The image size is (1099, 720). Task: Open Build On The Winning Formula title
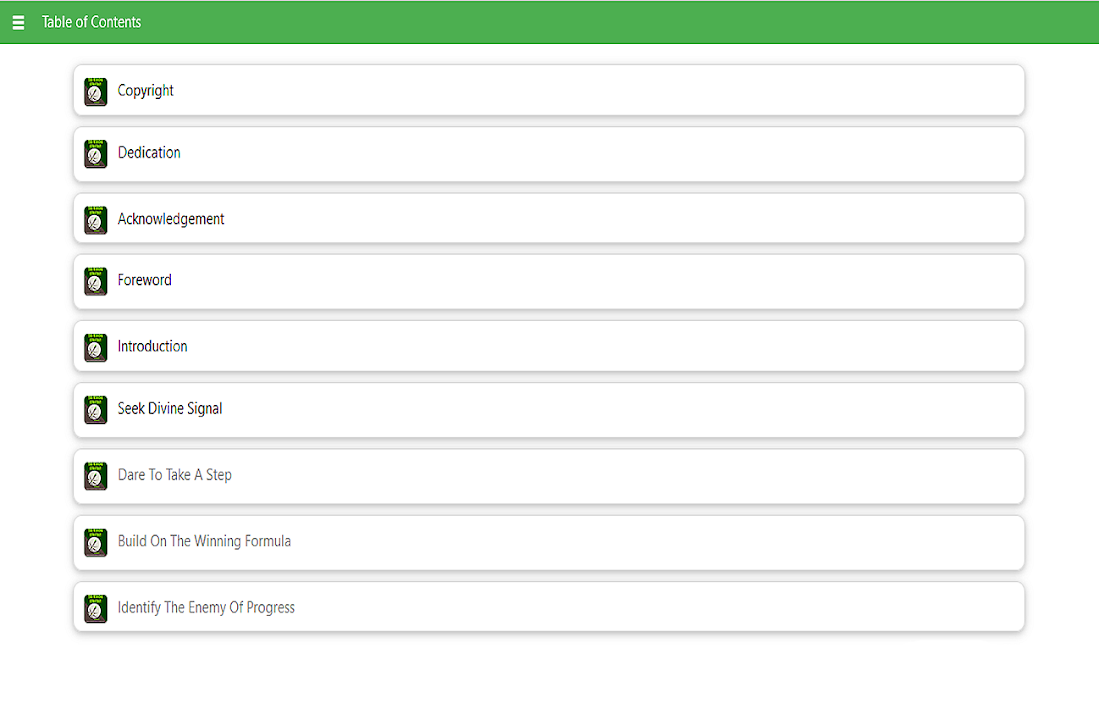(x=204, y=541)
